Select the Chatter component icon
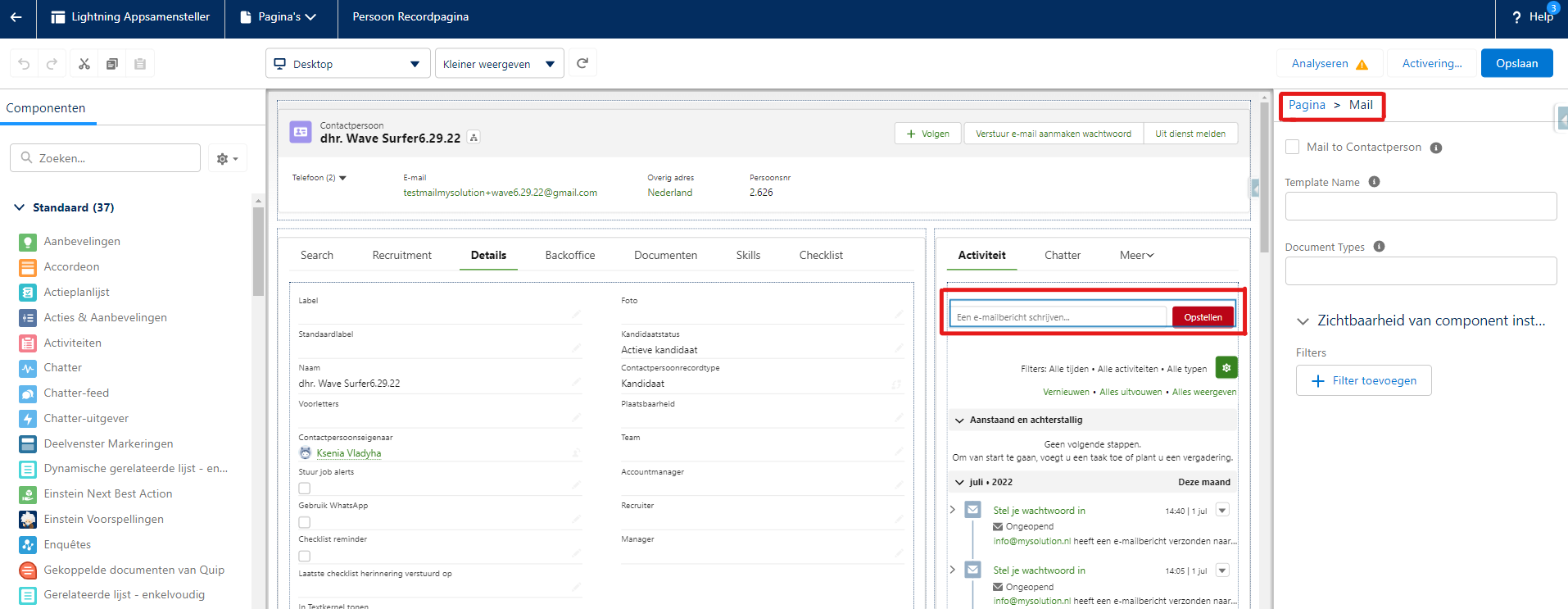This screenshot has height=609, width=1568. click(28, 368)
